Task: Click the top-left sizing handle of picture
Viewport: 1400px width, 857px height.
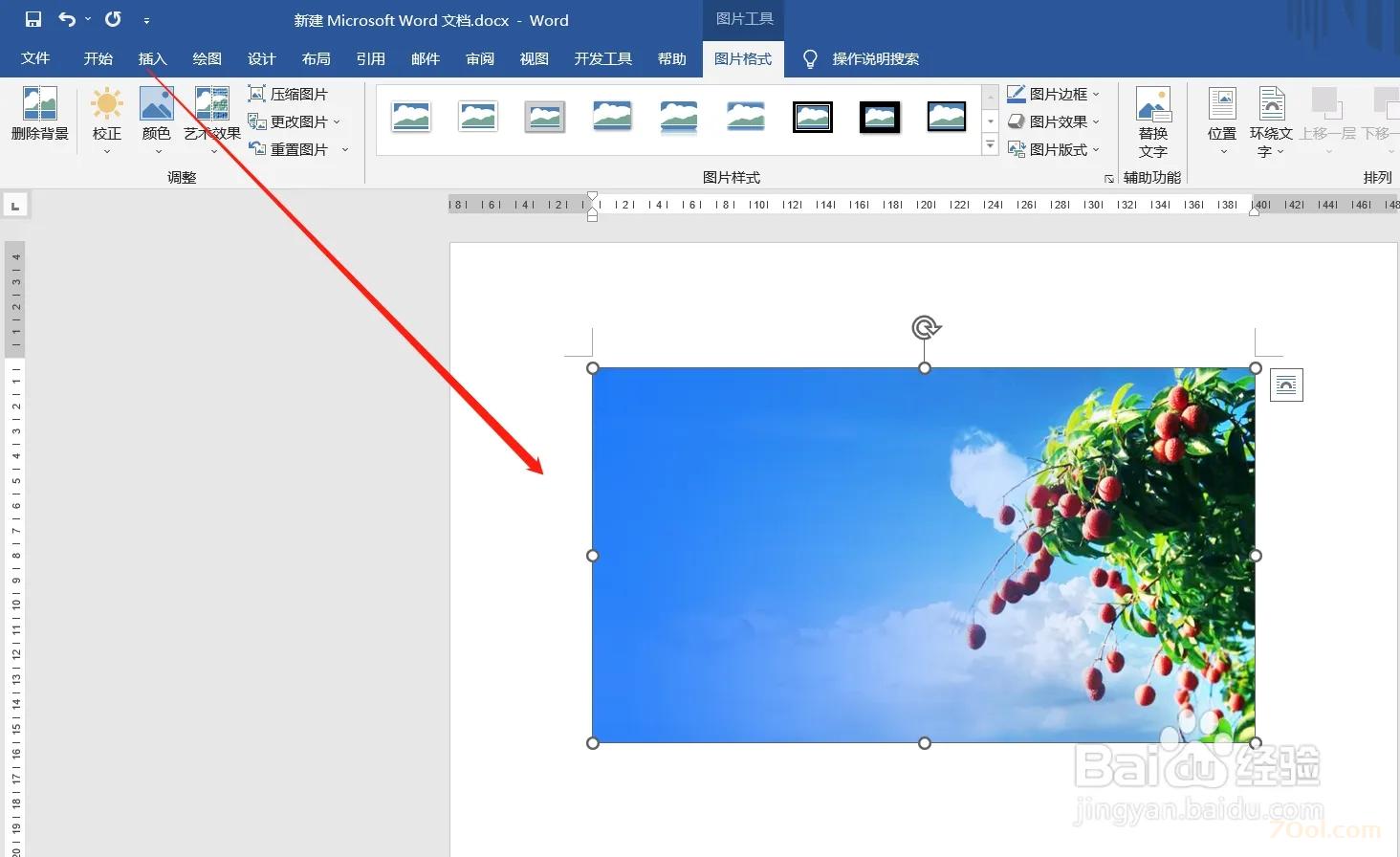Action: [x=593, y=368]
